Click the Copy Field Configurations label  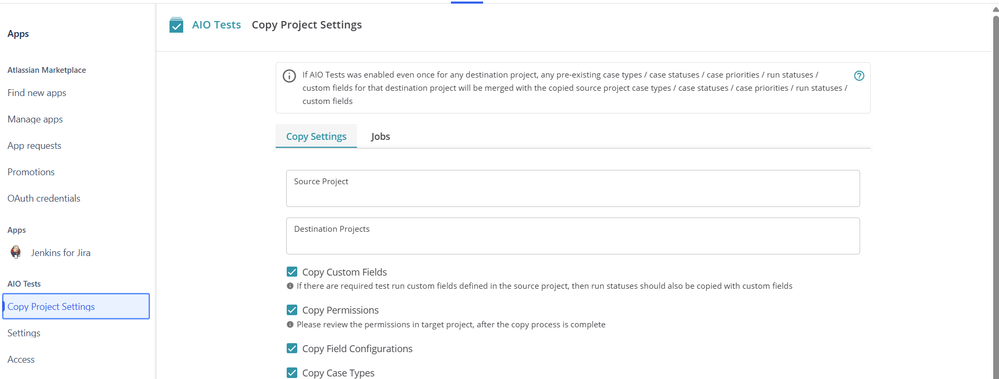coord(357,348)
